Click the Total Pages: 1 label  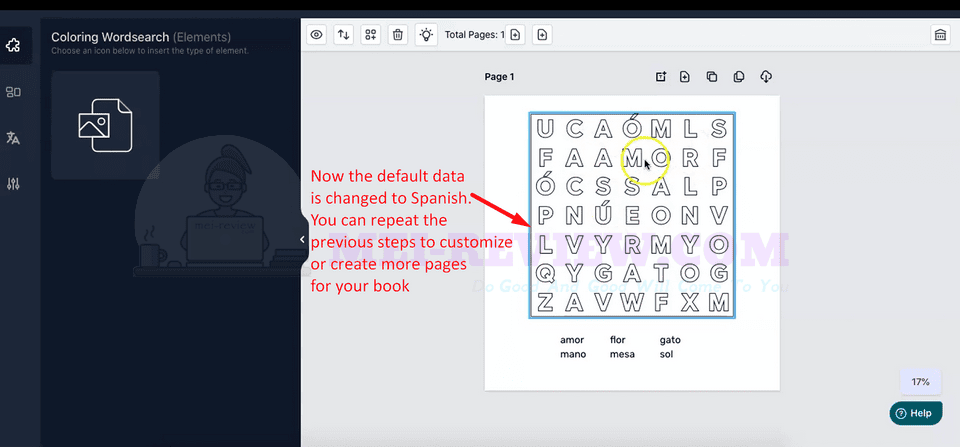click(x=474, y=35)
